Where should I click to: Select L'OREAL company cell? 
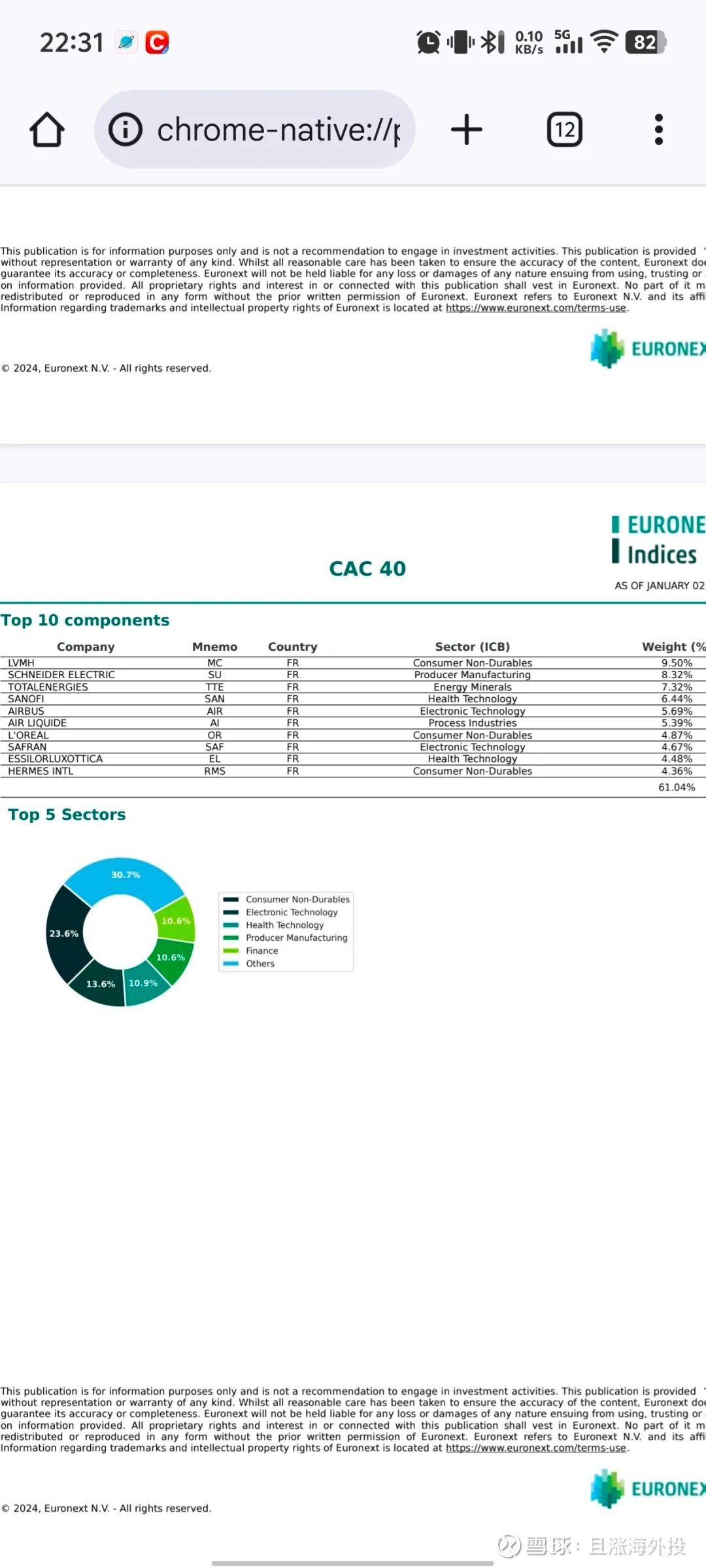pyautogui.click(x=28, y=735)
